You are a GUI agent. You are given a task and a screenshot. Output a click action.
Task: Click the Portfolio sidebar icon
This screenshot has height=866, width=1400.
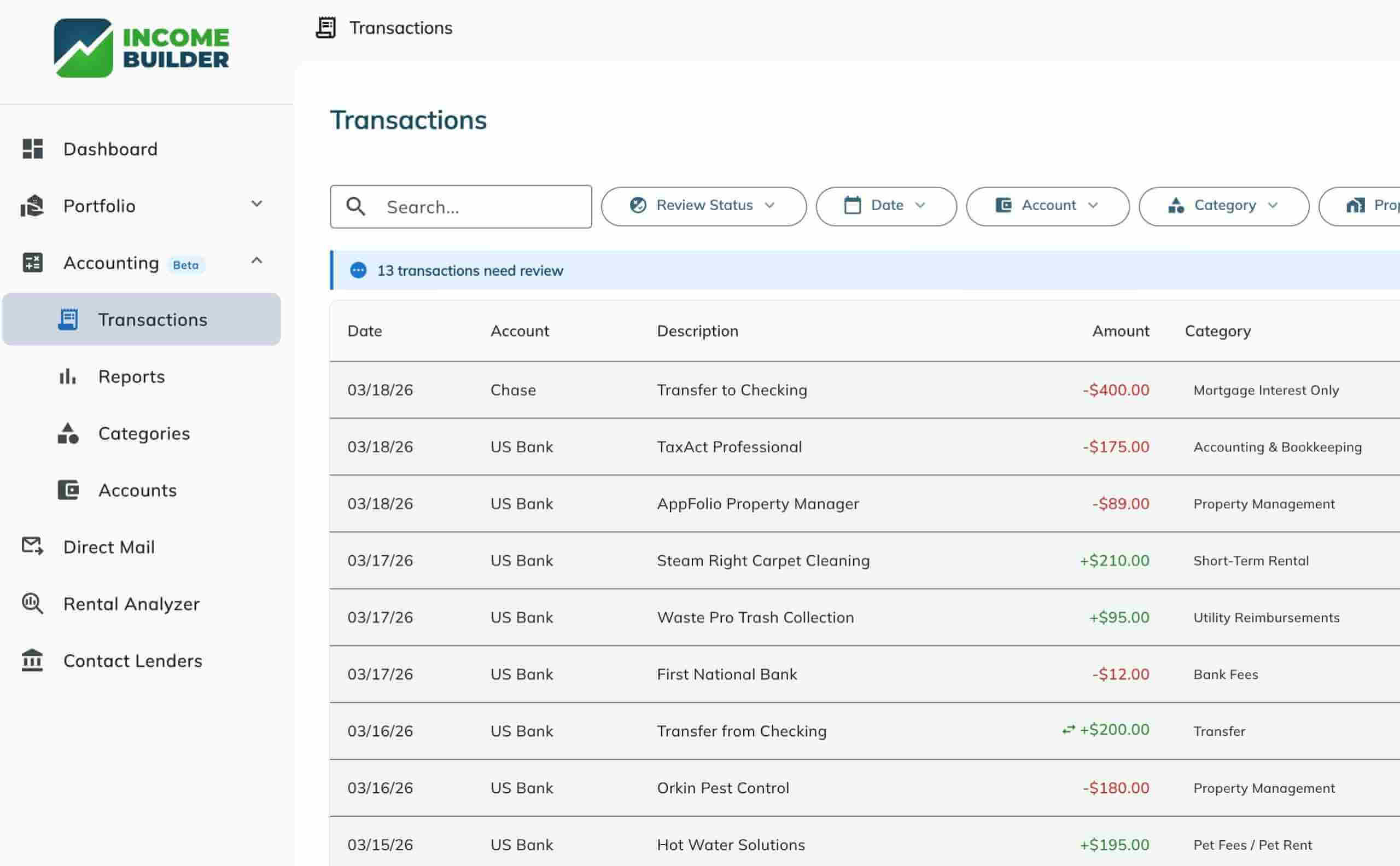tap(32, 206)
